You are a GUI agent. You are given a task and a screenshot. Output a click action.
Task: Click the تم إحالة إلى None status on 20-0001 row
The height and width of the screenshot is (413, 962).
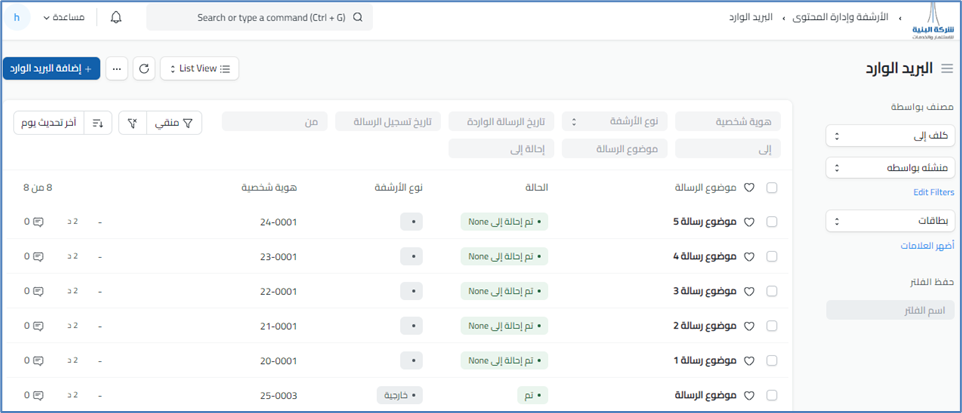(x=504, y=361)
